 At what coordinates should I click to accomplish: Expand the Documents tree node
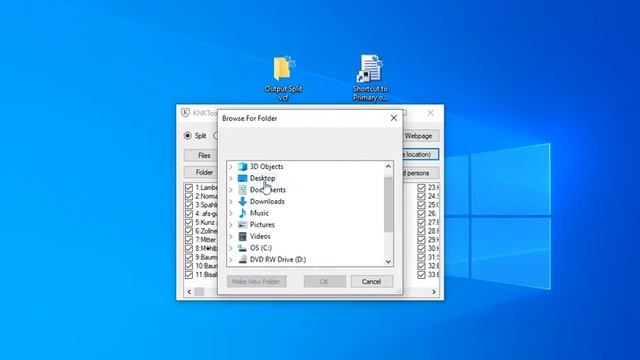[231, 190]
